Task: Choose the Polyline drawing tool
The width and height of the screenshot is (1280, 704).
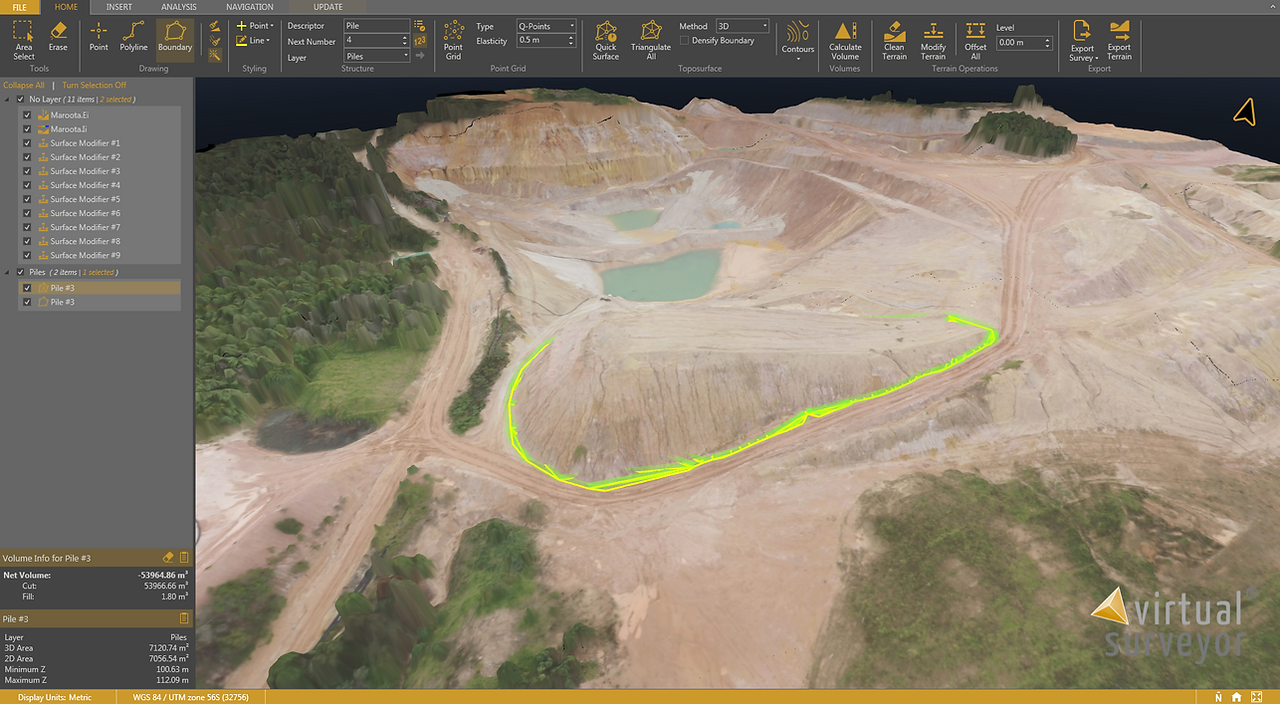Action: click(x=133, y=37)
